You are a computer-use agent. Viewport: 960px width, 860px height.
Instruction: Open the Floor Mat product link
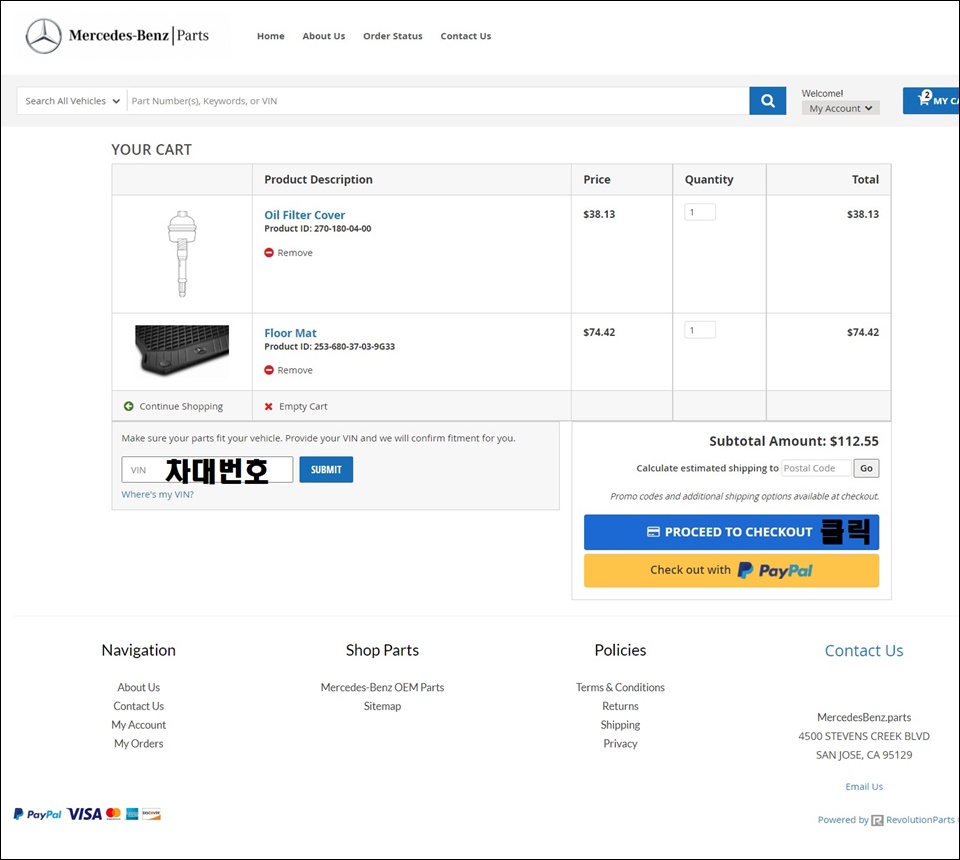click(290, 333)
